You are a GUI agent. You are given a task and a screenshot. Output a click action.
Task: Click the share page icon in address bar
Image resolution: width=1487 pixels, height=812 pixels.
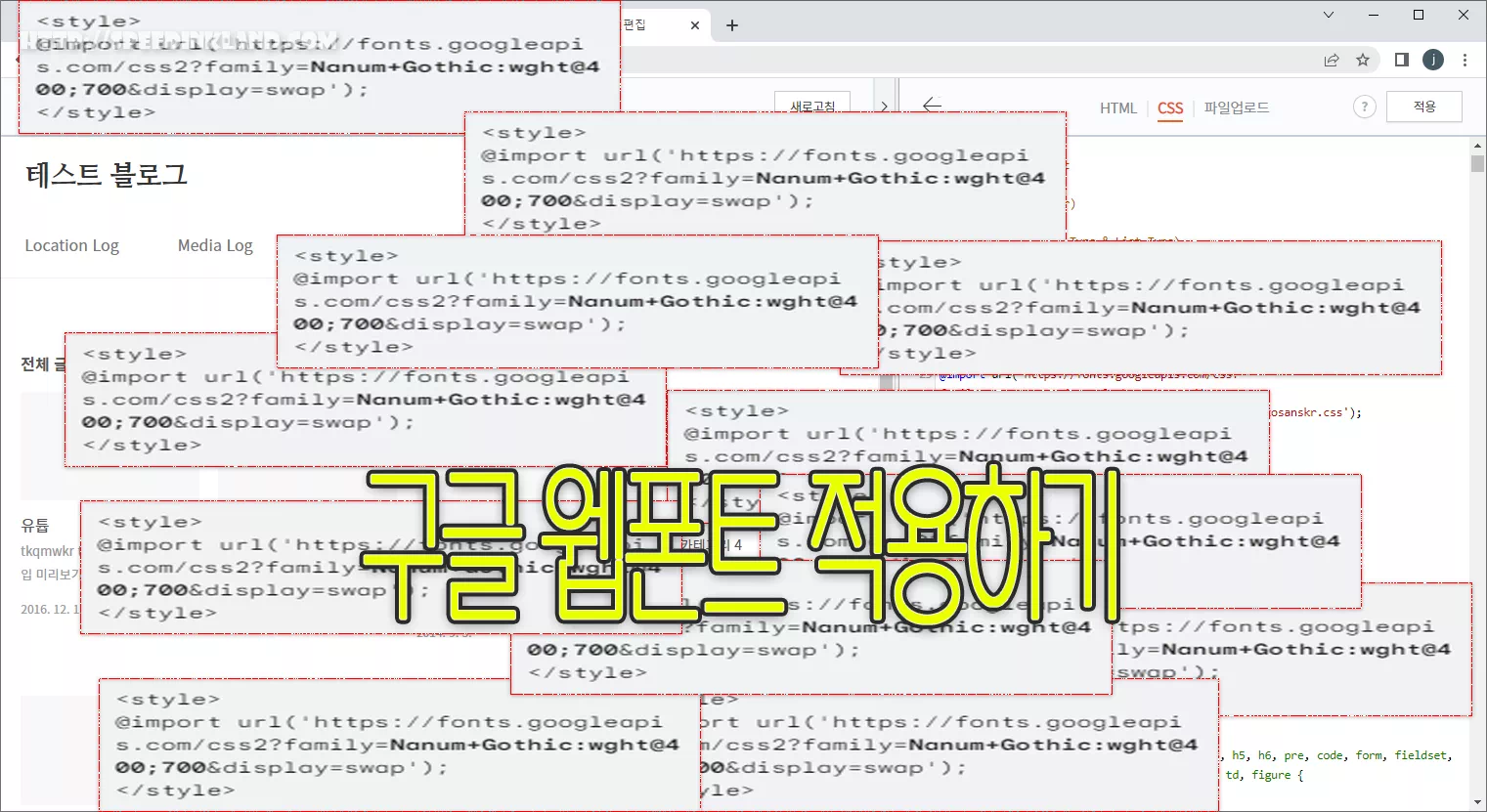pyautogui.click(x=1332, y=61)
